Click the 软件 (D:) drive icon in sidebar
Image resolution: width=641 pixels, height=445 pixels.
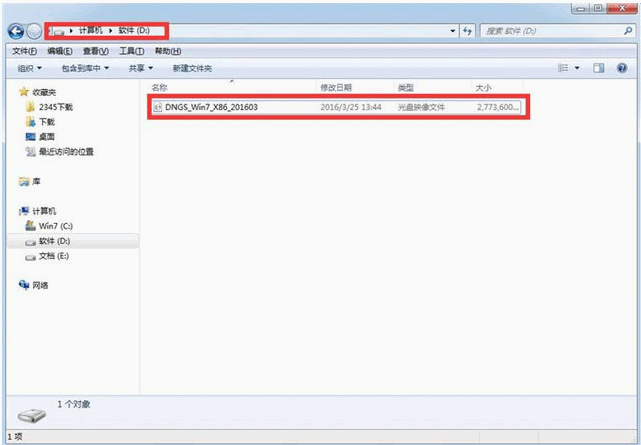(30, 242)
